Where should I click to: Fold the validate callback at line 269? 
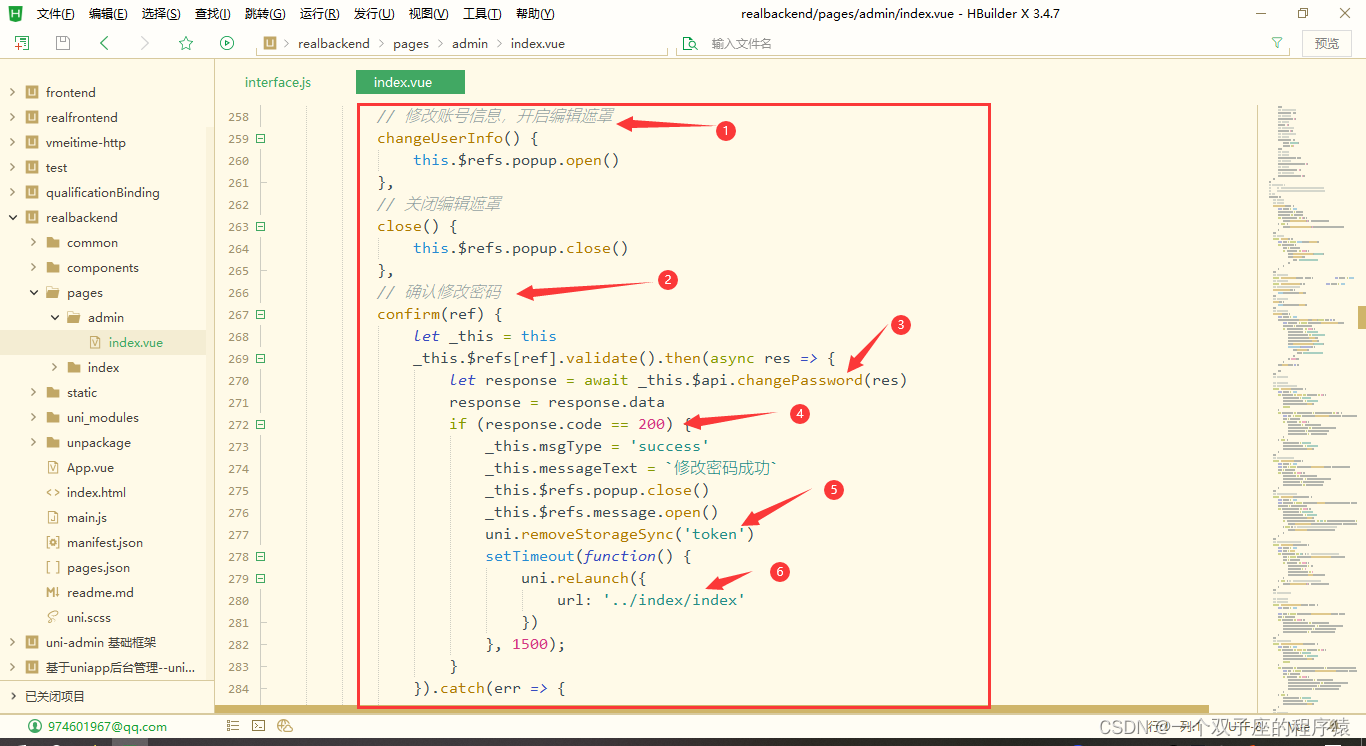coord(261,358)
